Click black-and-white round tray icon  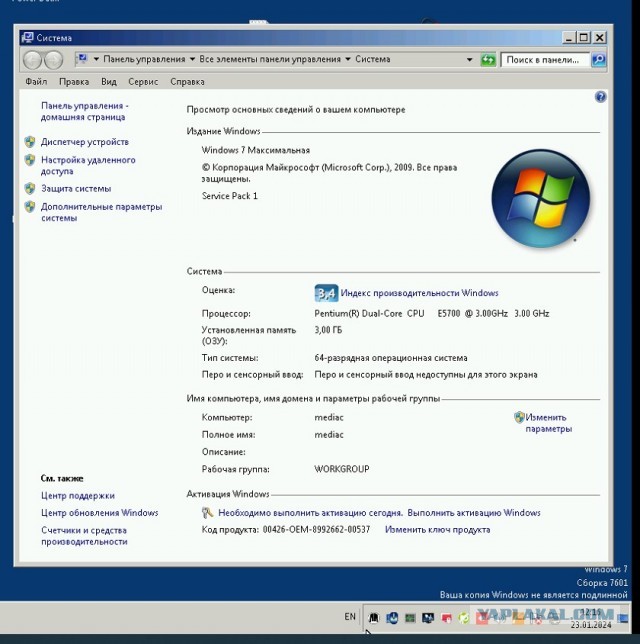click(x=373, y=617)
